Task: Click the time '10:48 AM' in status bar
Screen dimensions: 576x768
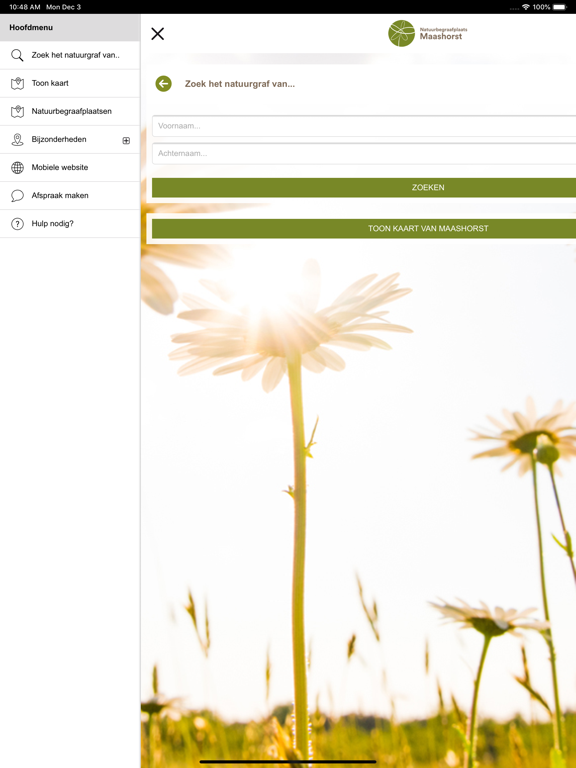Action: (24, 7)
